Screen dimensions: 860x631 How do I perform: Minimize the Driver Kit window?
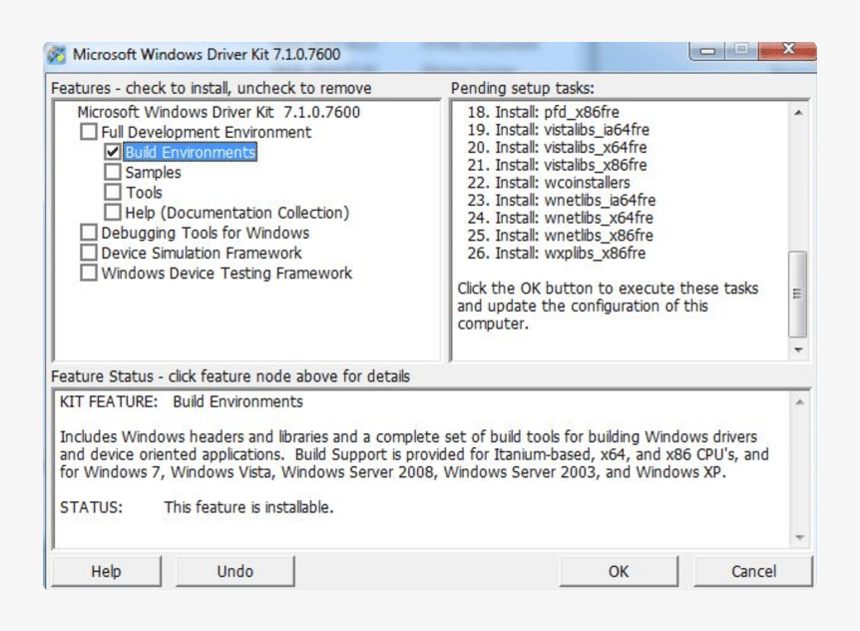click(x=708, y=51)
